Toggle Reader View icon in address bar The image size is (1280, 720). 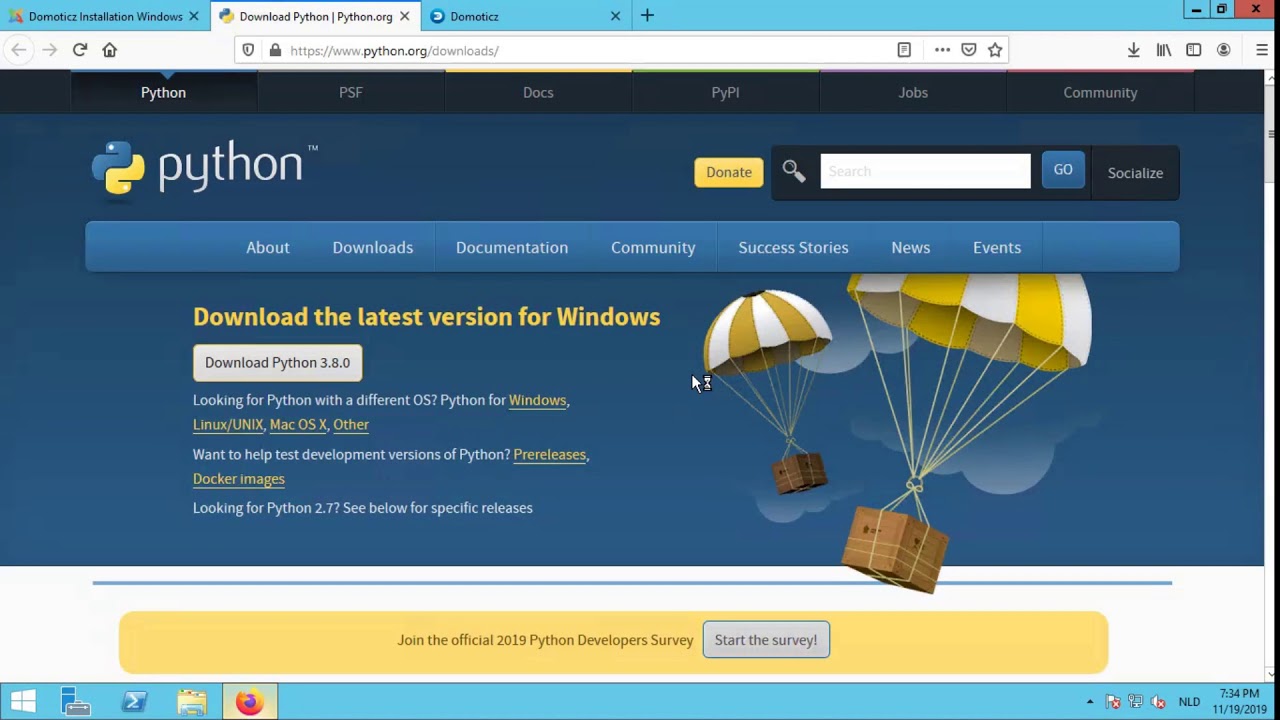(904, 50)
